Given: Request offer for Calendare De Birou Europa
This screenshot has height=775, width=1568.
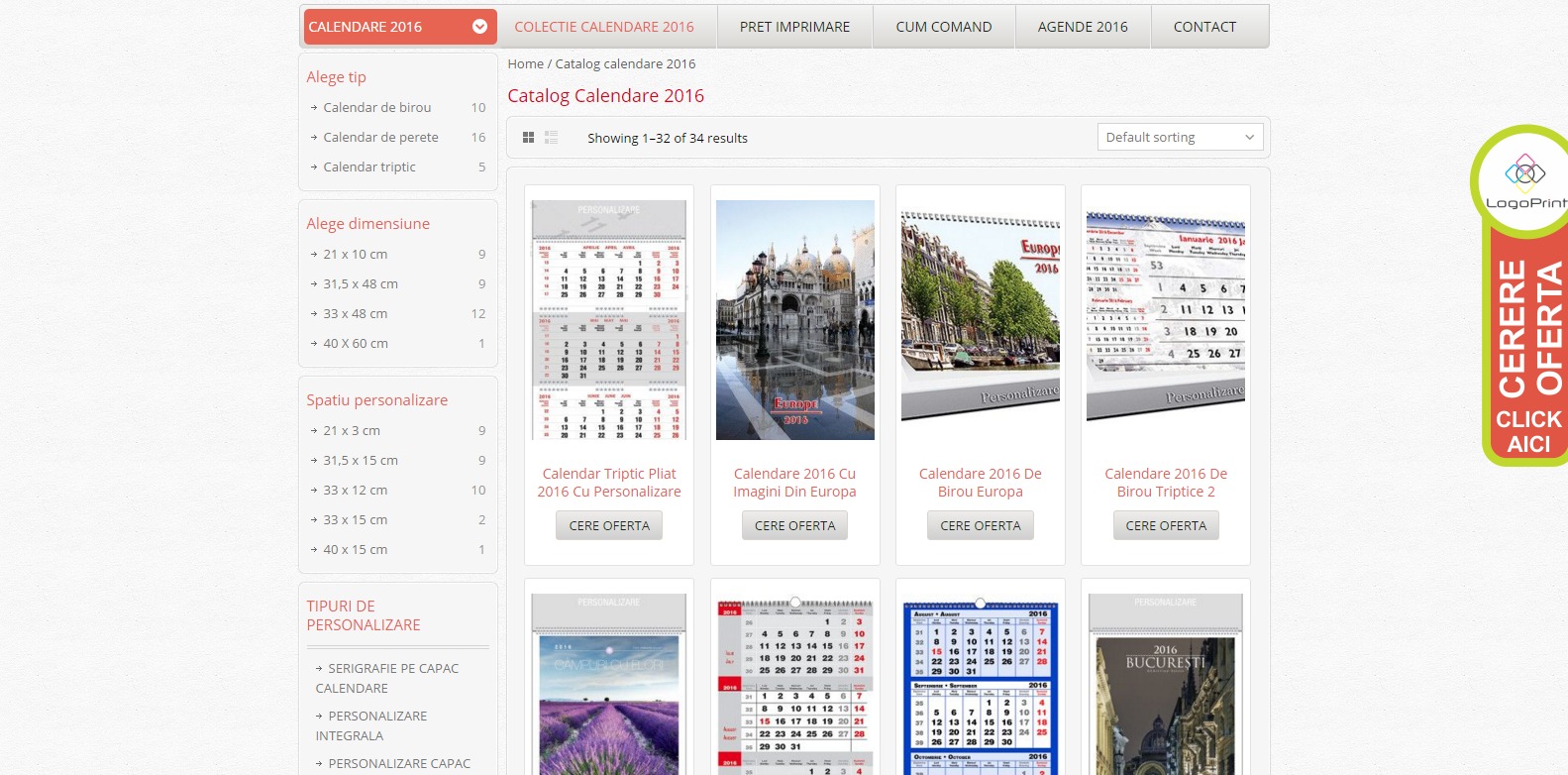Looking at the screenshot, I should pyautogui.click(x=980, y=525).
